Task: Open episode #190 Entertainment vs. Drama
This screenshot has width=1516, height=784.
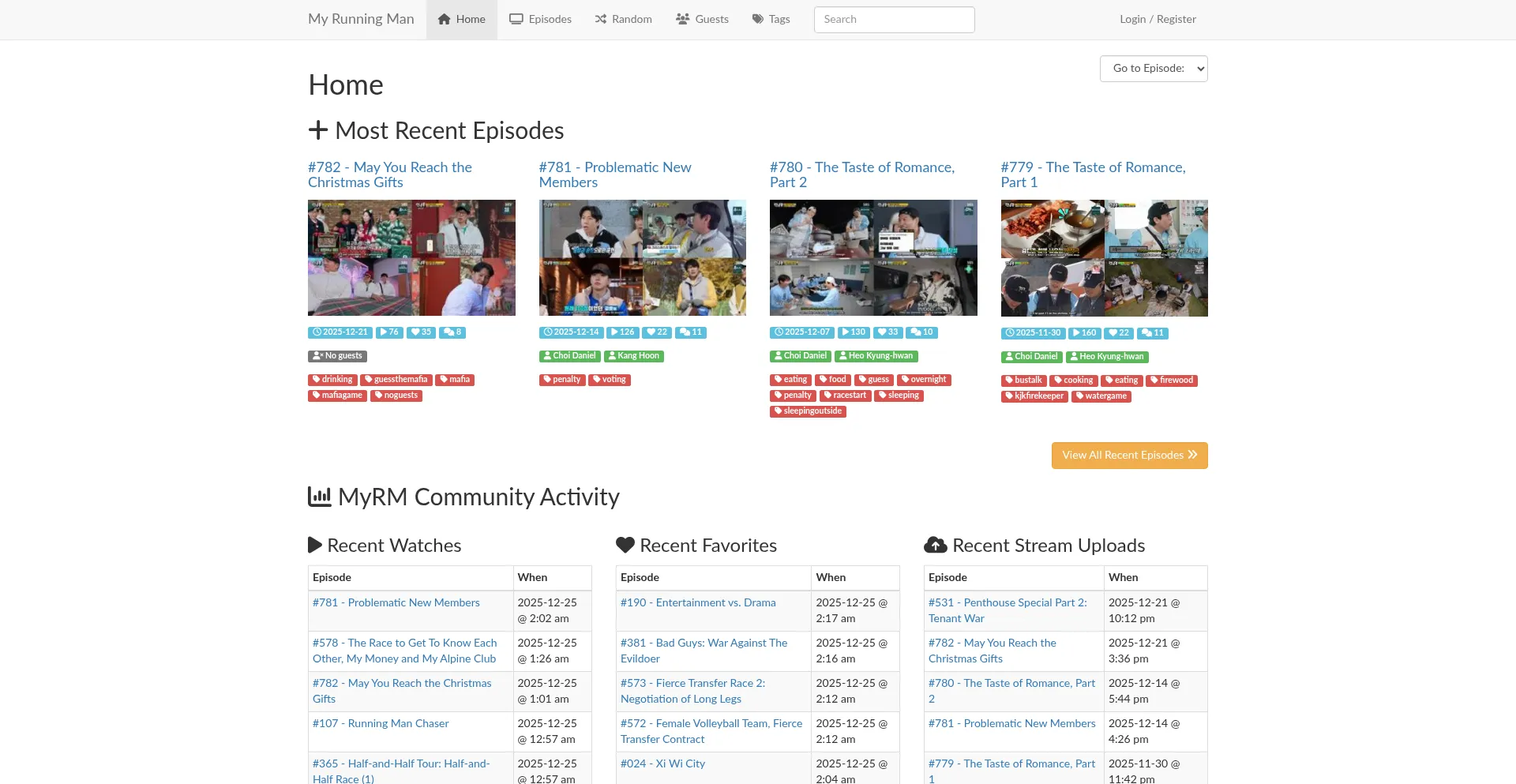Action: coord(697,602)
